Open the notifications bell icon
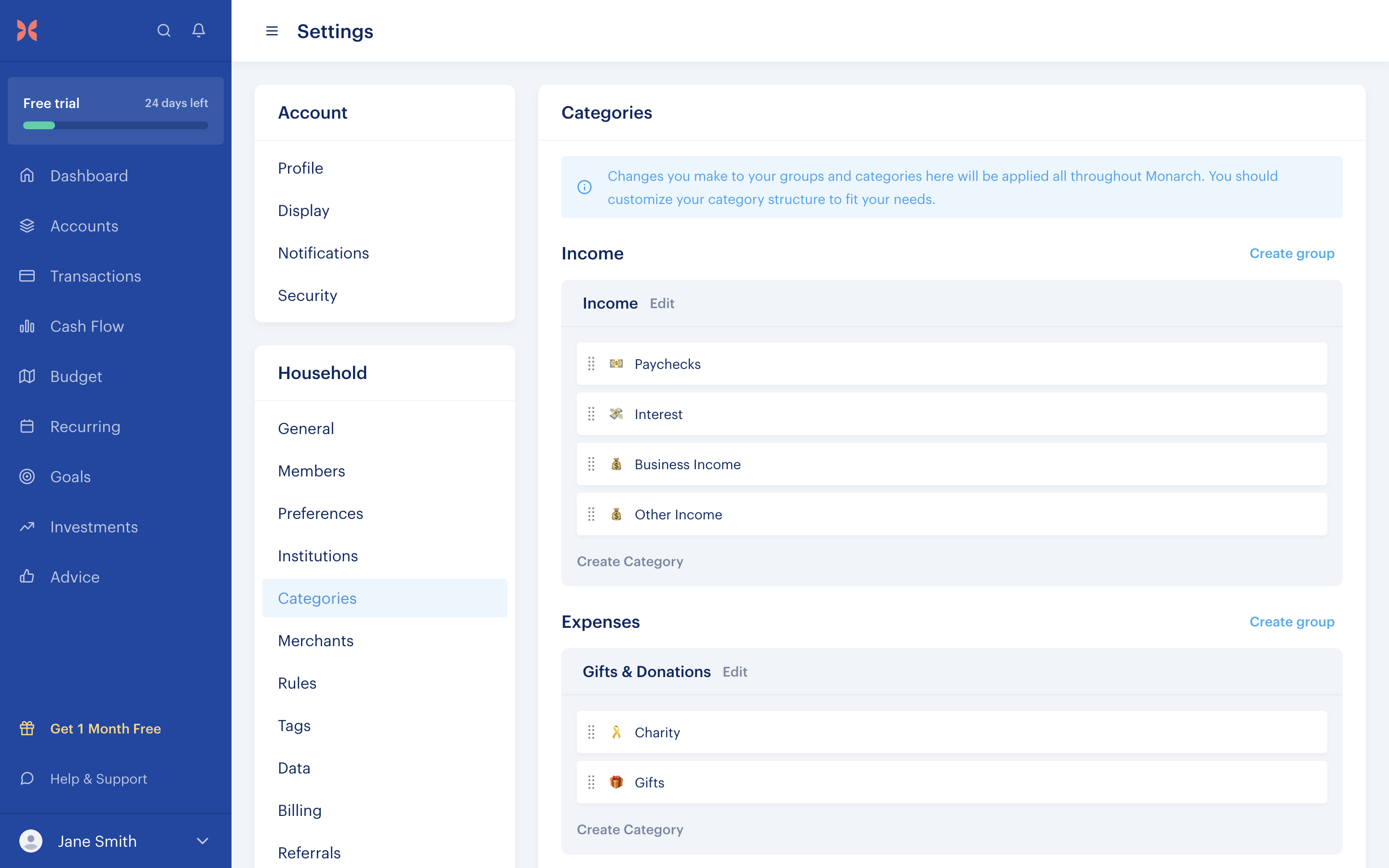 point(199,30)
